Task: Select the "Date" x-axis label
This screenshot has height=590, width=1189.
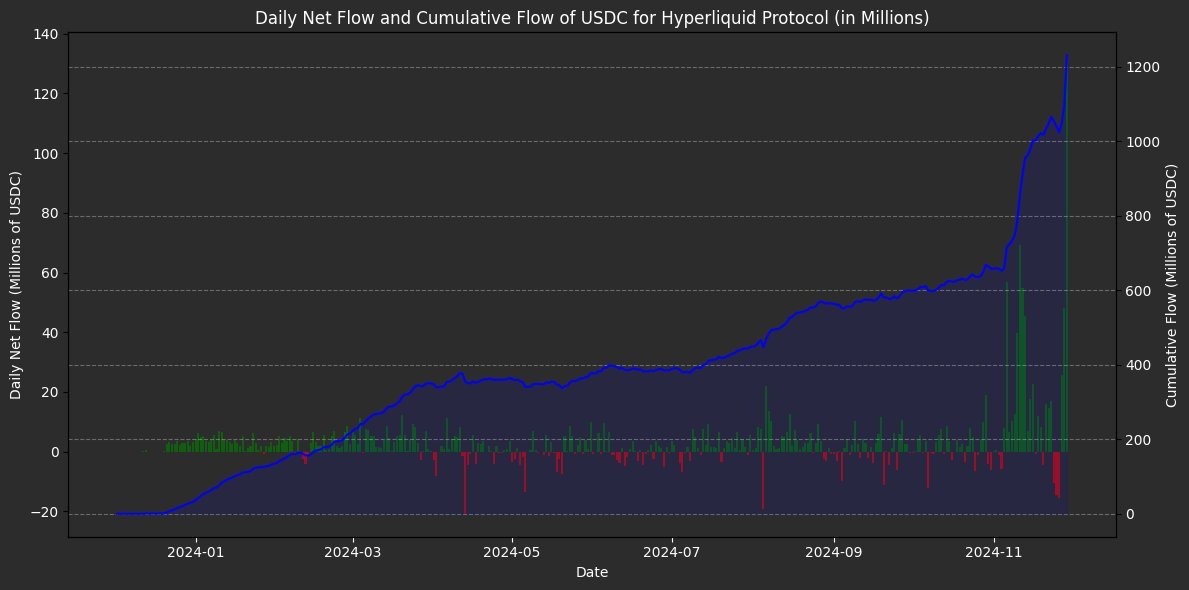Action: (x=591, y=573)
